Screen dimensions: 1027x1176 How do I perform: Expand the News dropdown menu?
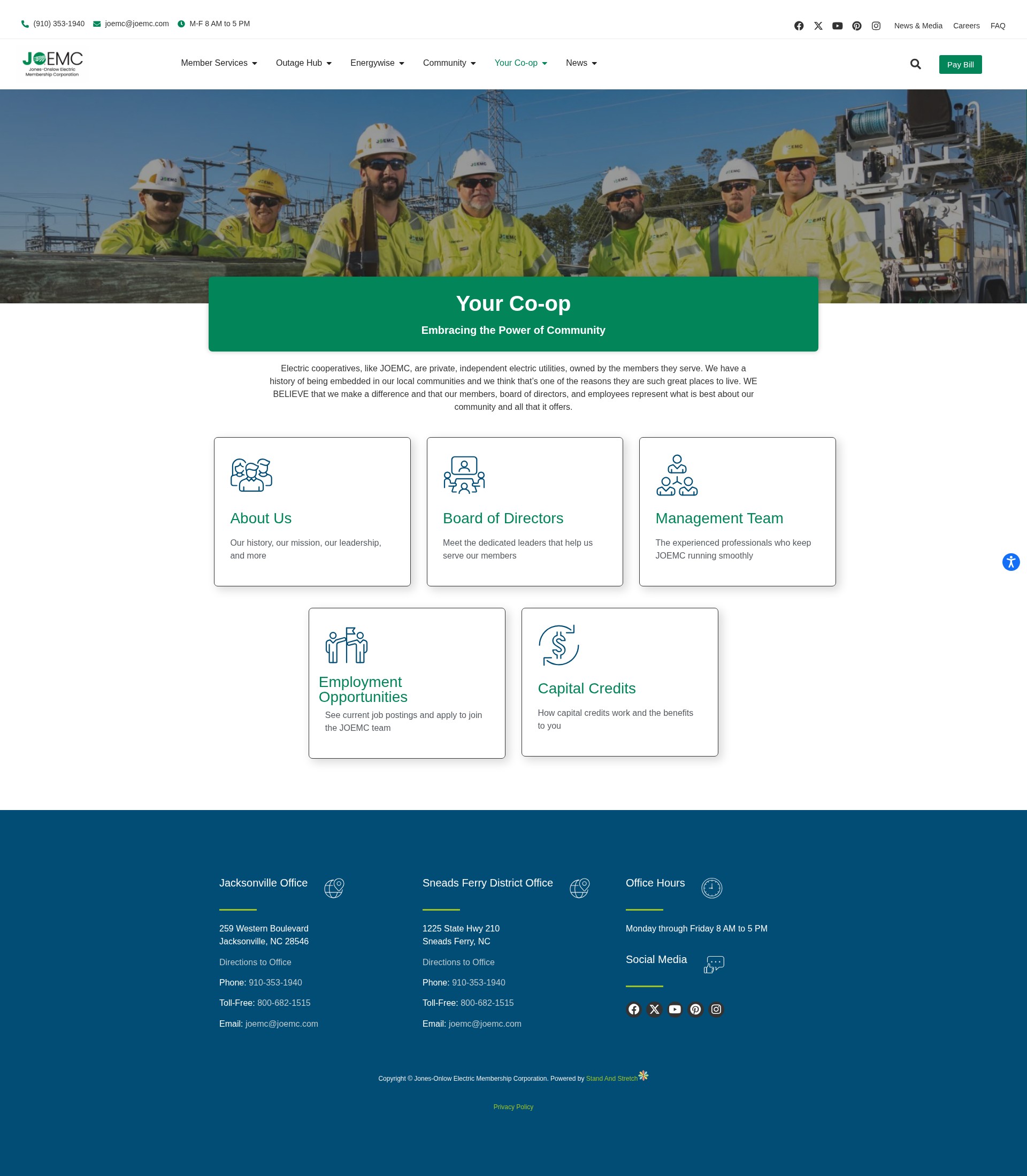point(581,63)
